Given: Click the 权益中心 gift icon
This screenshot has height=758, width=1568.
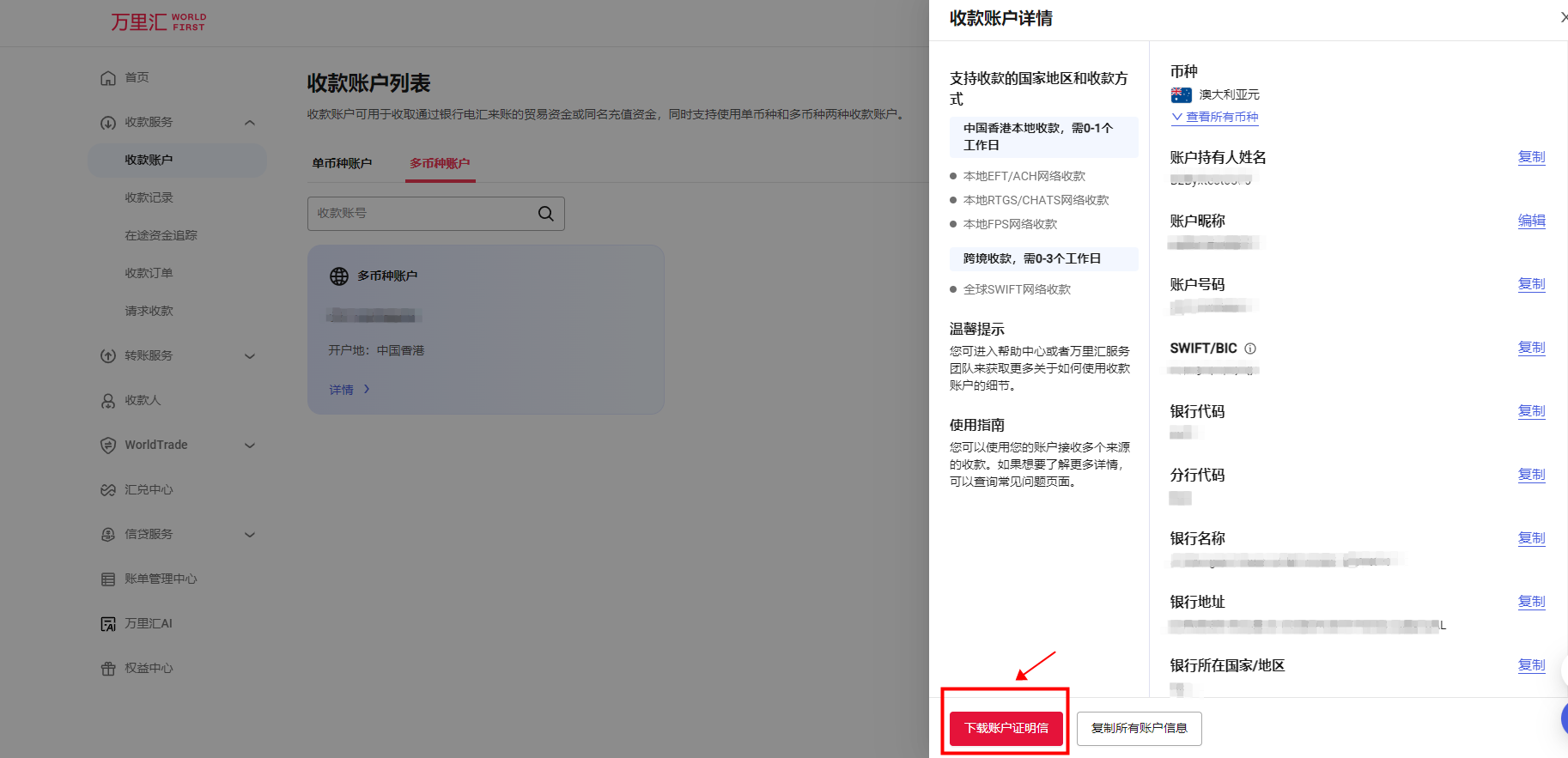Looking at the screenshot, I should click(108, 669).
